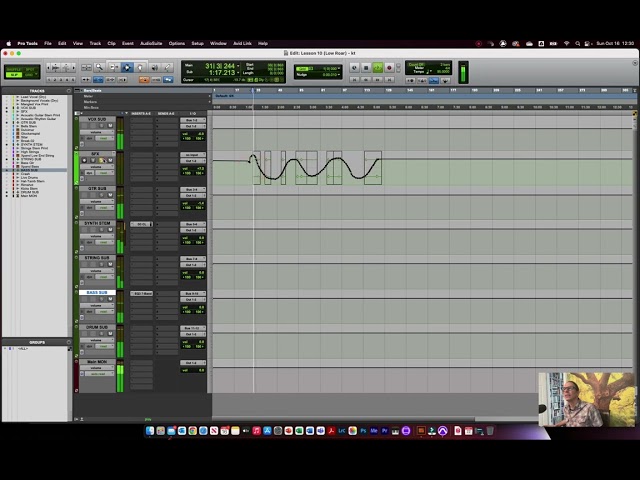Open the insert plug-in on SYNTH STEM

click(x=141, y=224)
